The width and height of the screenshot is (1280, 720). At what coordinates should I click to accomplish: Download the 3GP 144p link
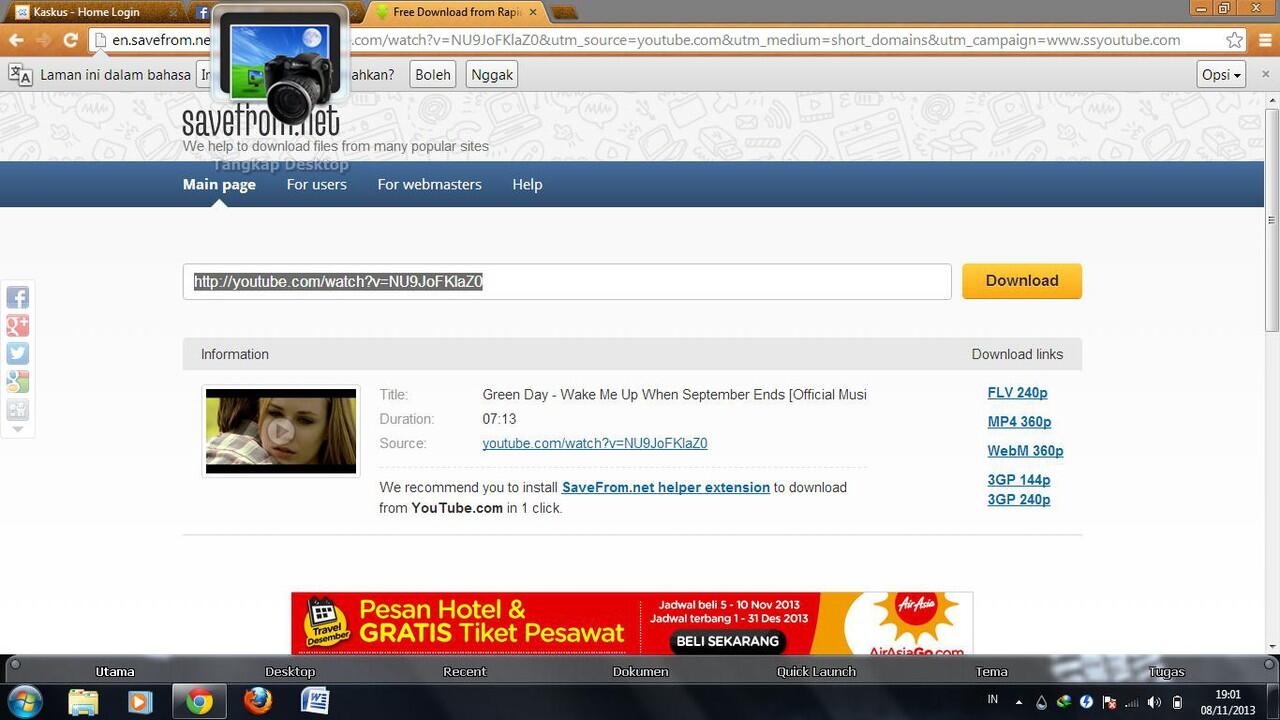point(1018,480)
